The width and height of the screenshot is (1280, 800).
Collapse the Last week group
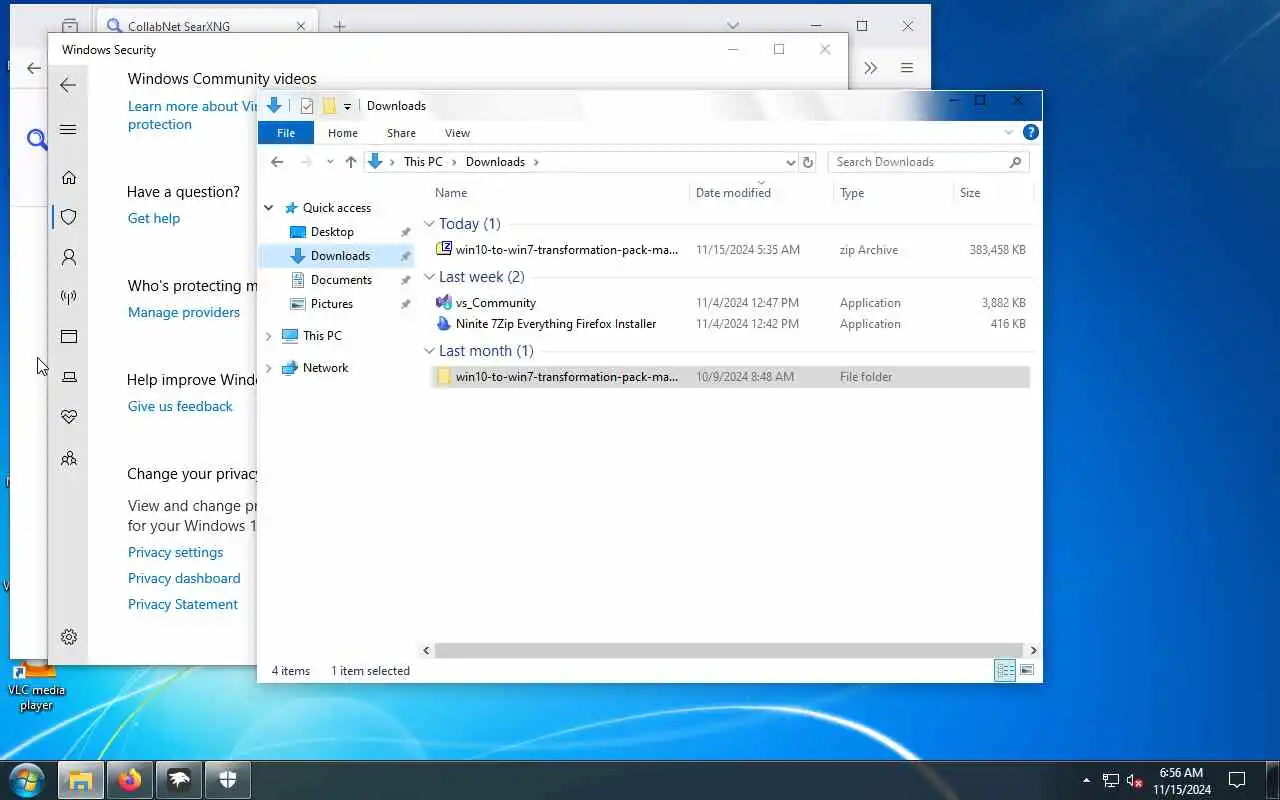coord(429,277)
